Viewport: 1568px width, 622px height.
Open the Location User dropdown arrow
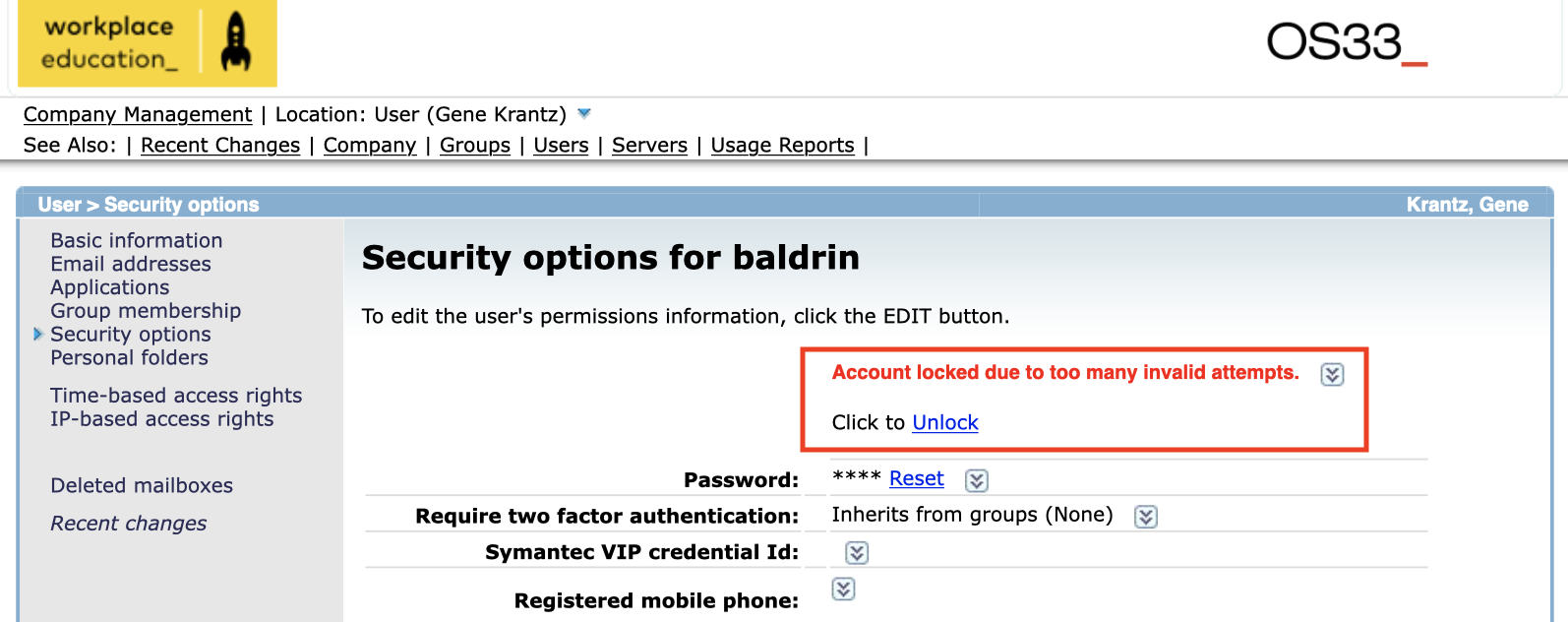coord(584,114)
